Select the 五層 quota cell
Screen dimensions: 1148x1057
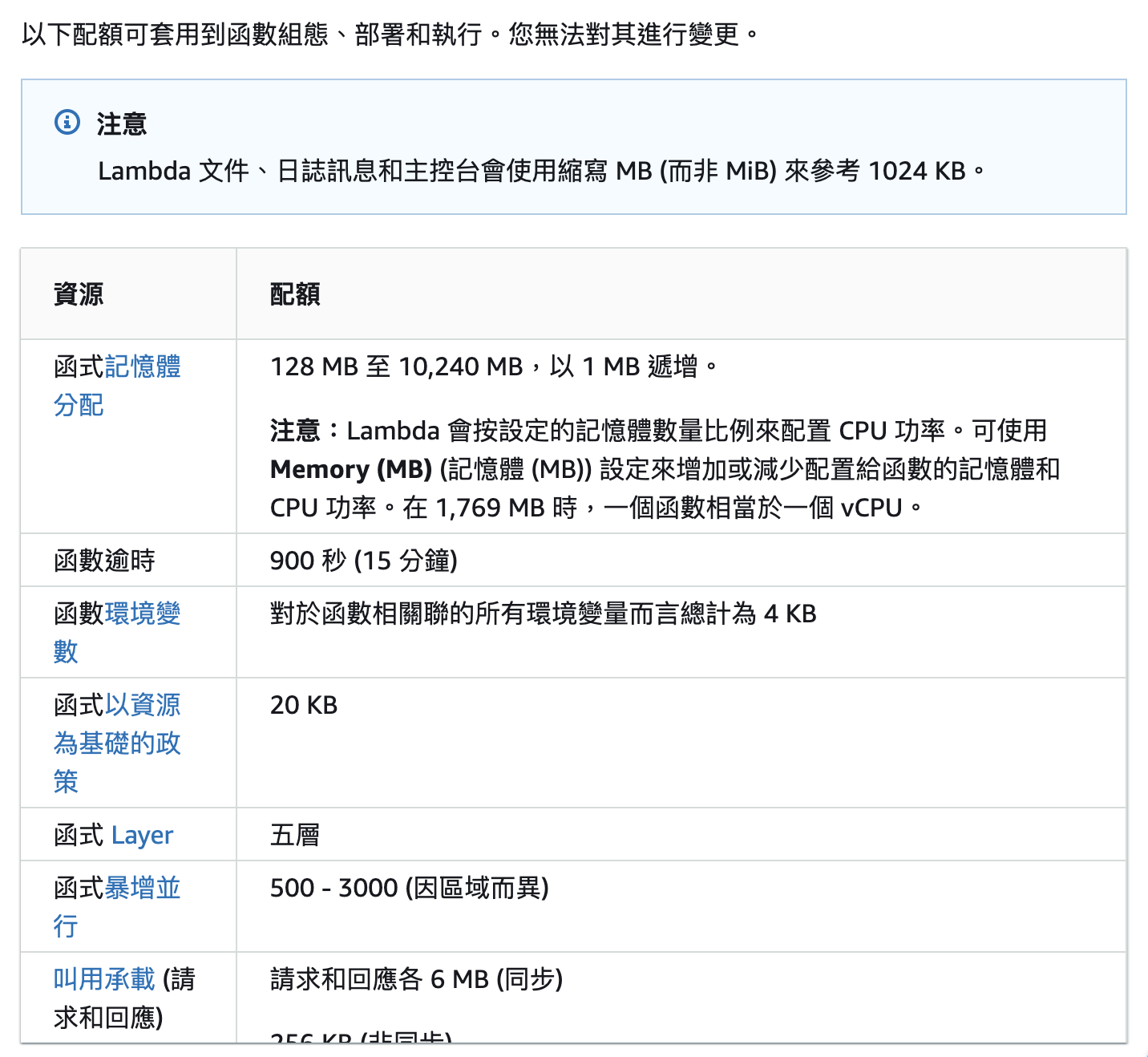(295, 836)
